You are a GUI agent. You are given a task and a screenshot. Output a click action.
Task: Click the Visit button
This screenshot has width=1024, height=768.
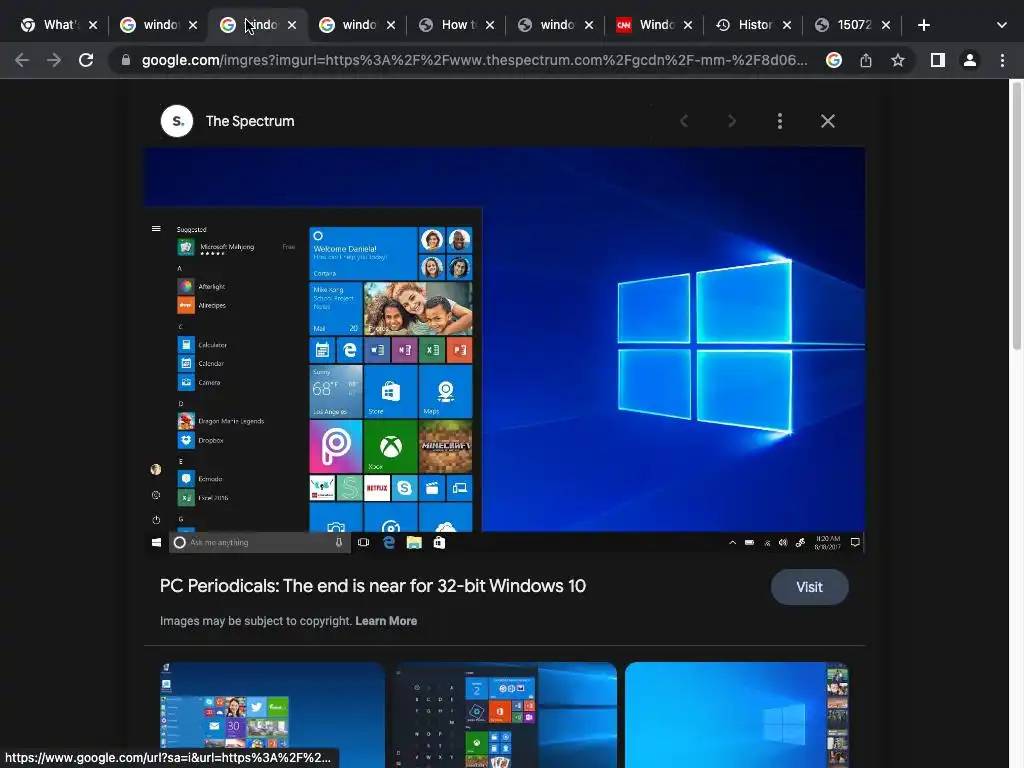[x=810, y=587]
